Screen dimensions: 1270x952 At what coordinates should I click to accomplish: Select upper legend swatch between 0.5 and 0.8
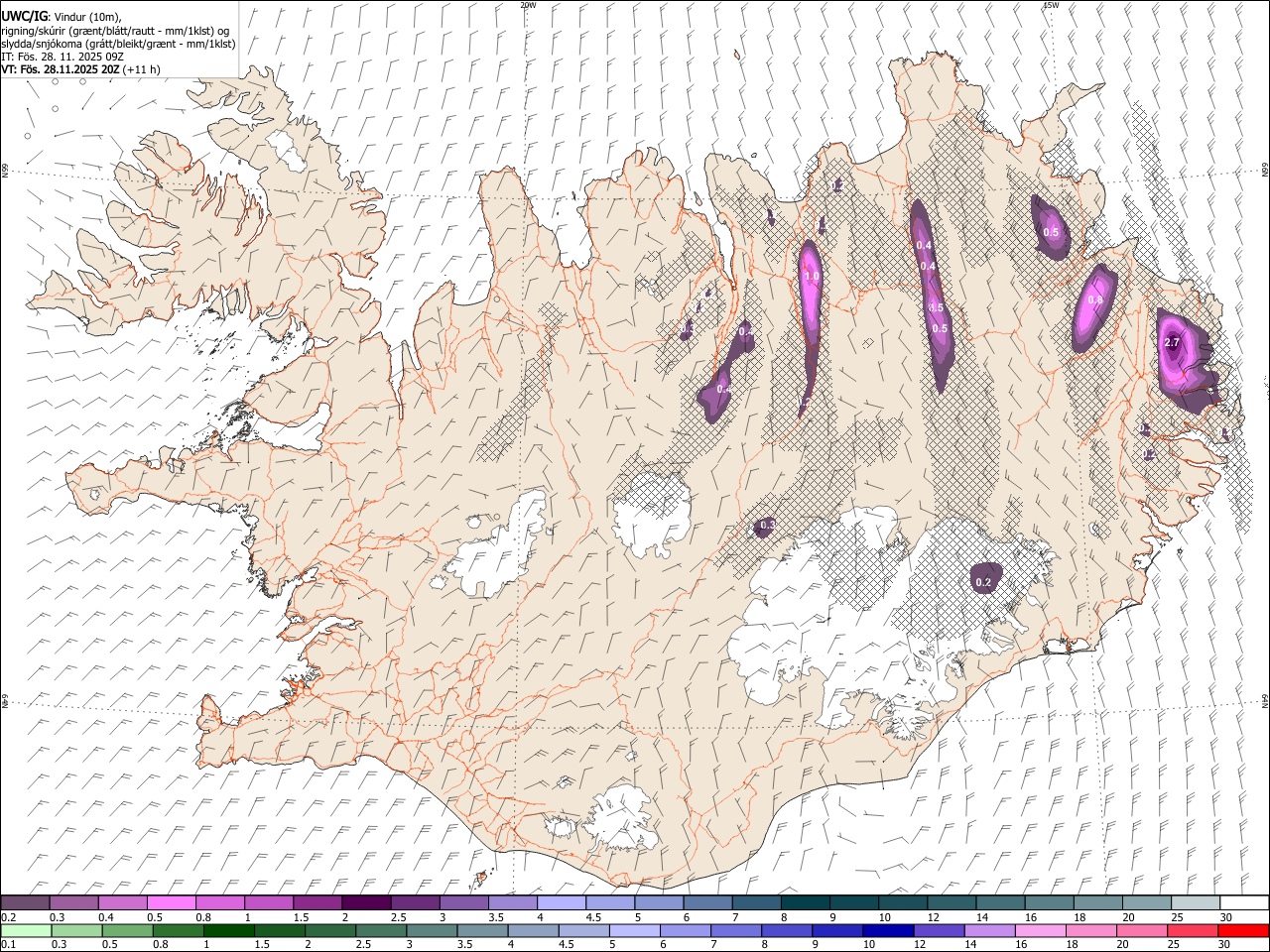(x=171, y=903)
